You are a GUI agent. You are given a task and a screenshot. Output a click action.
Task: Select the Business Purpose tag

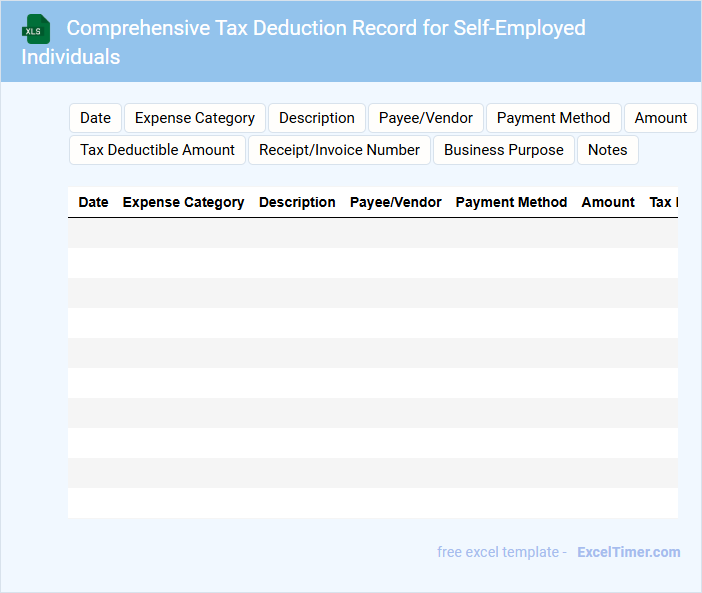click(x=503, y=150)
